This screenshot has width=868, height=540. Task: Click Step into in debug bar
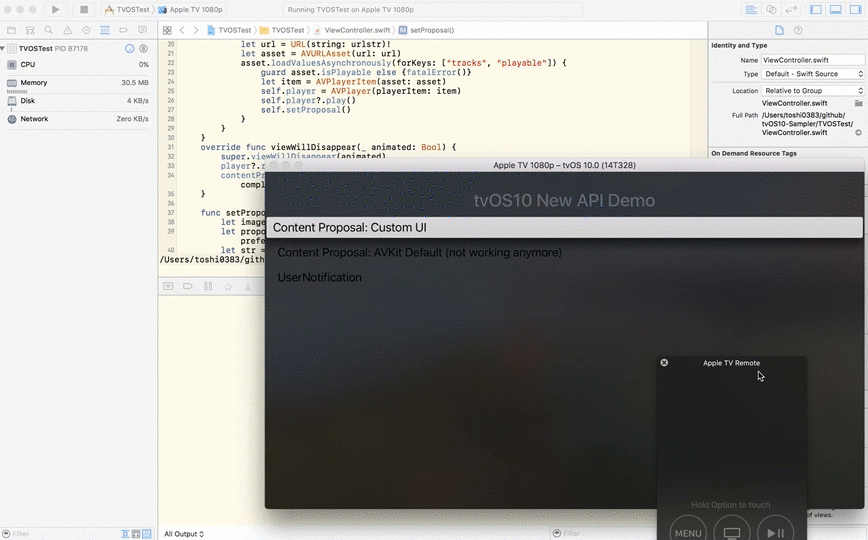pos(248,286)
